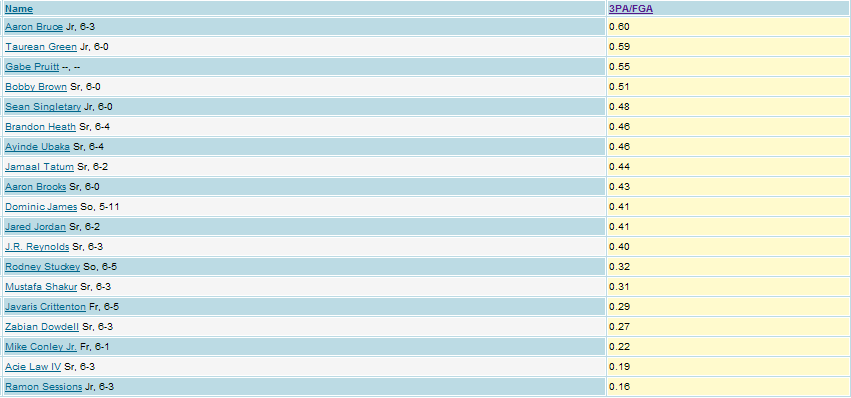Click the Ayinde Ubaka link

click(x=37, y=147)
